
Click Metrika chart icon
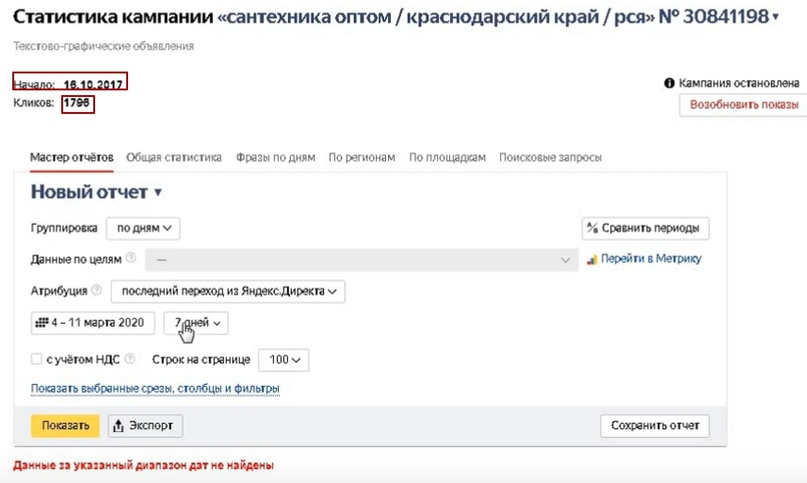tap(592, 260)
